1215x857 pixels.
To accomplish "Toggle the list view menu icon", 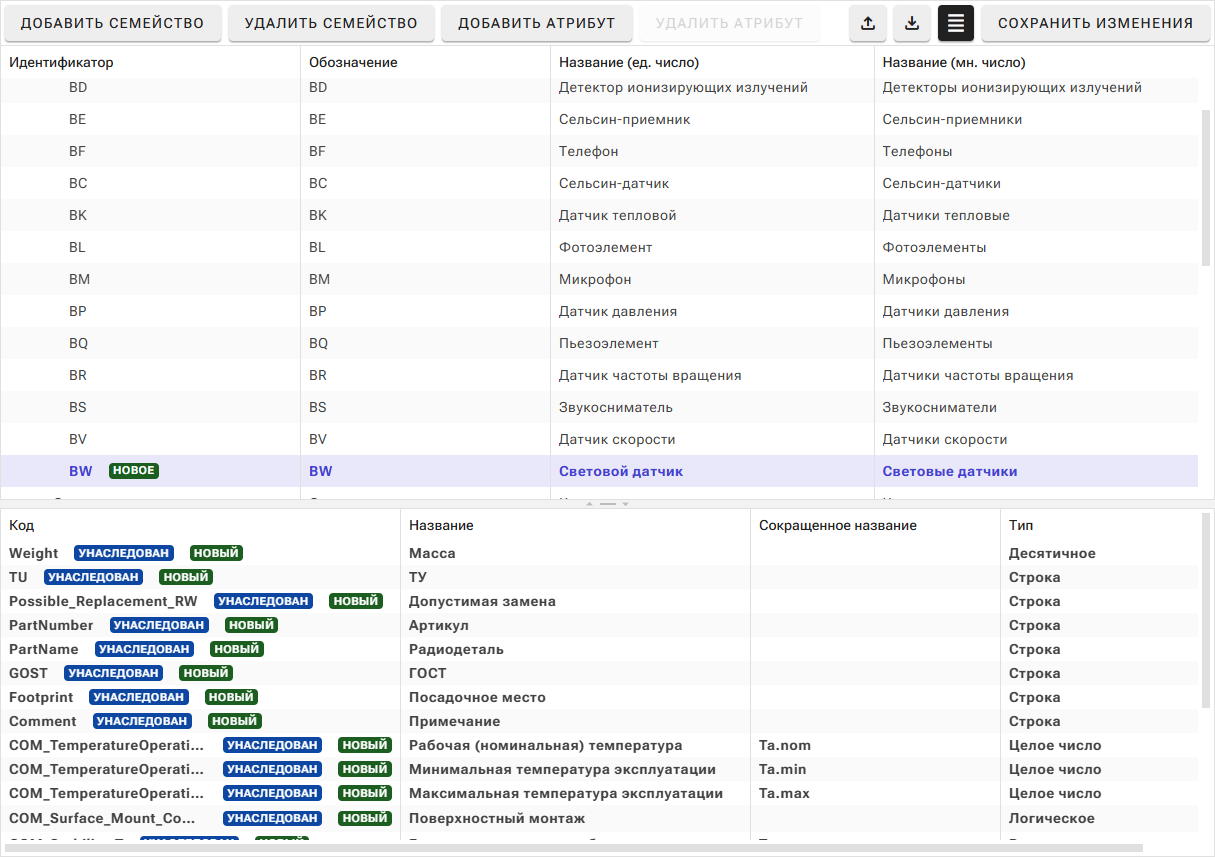I will point(955,23).
